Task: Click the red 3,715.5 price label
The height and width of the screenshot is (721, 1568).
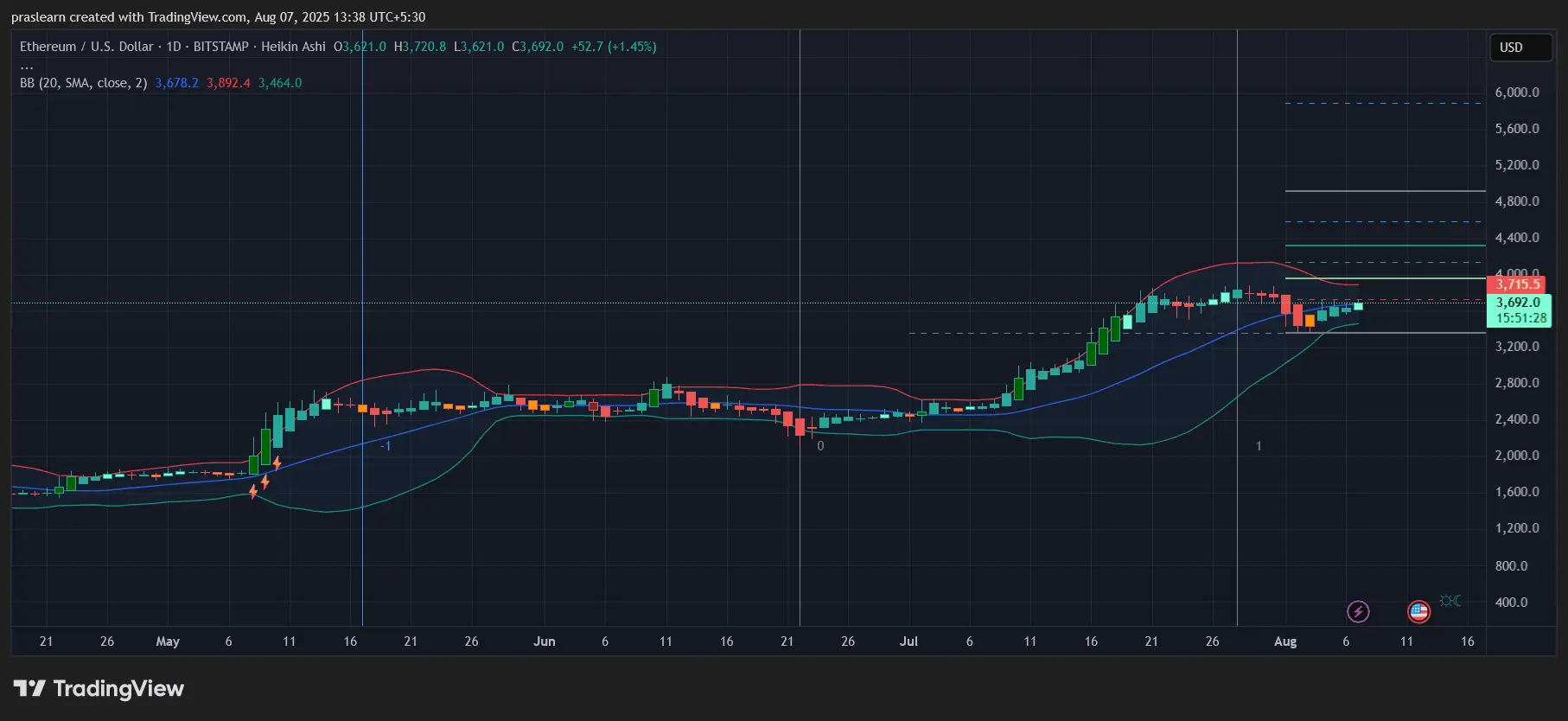Action: point(1517,284)
